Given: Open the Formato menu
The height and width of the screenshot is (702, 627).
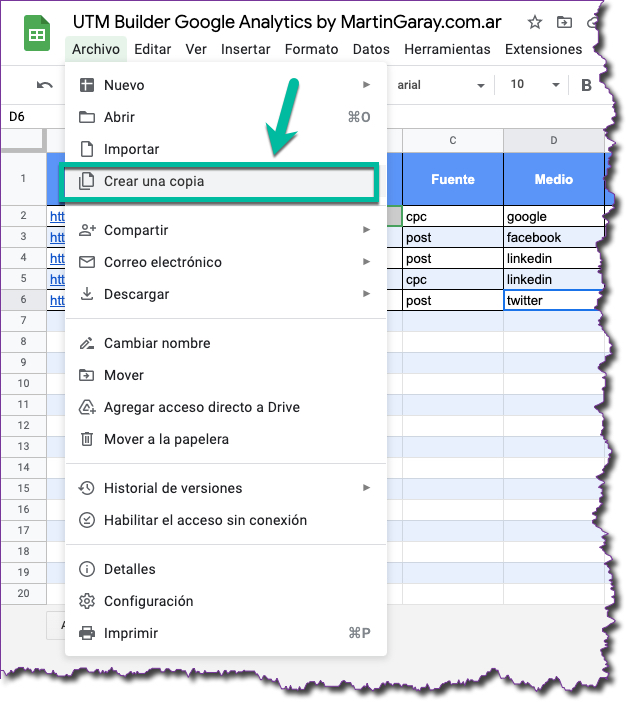Looking at the screenshot, I should 312,49.
